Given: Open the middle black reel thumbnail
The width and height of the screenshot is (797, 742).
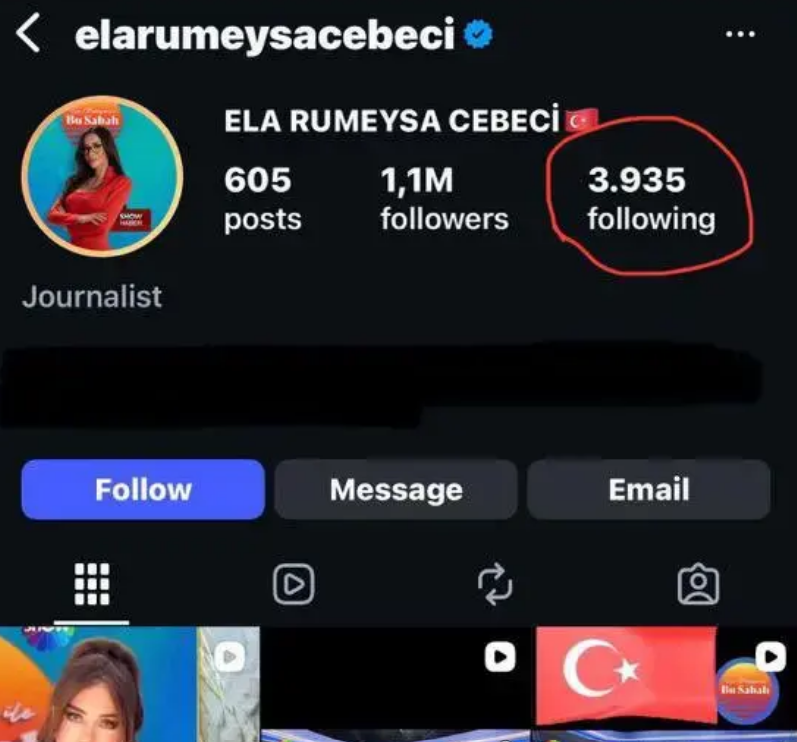Looking at the screenshot, I should pos(395,684).
